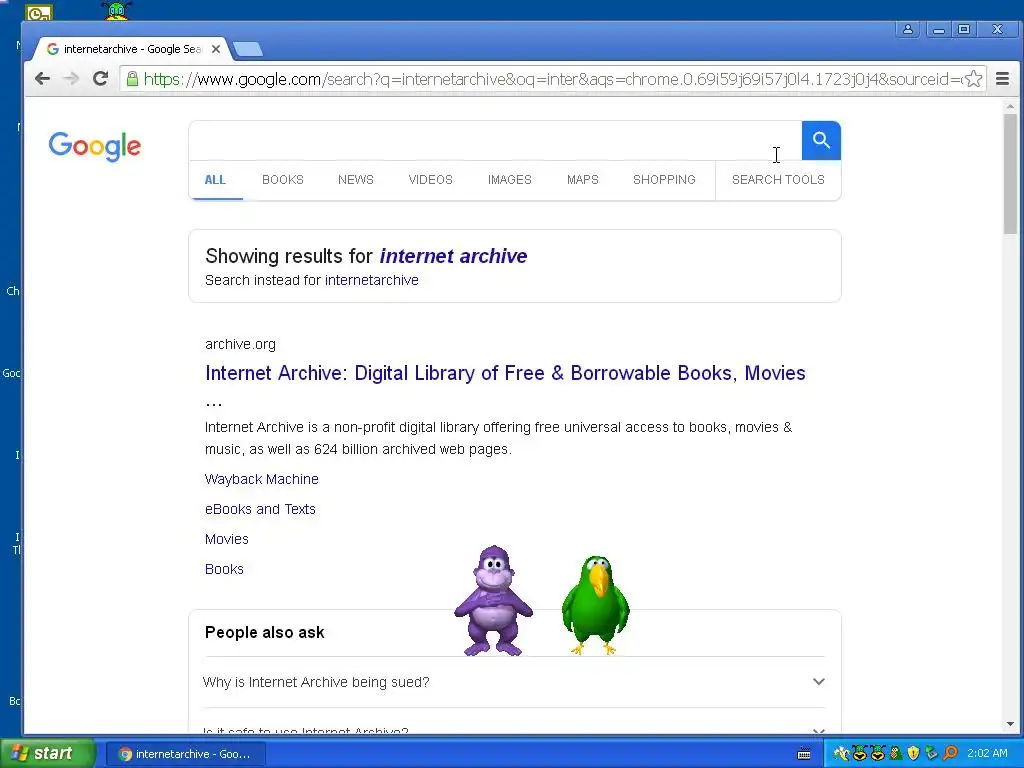
Task: Click the keyboard icon in the taskbar
Action: [805, 754]
